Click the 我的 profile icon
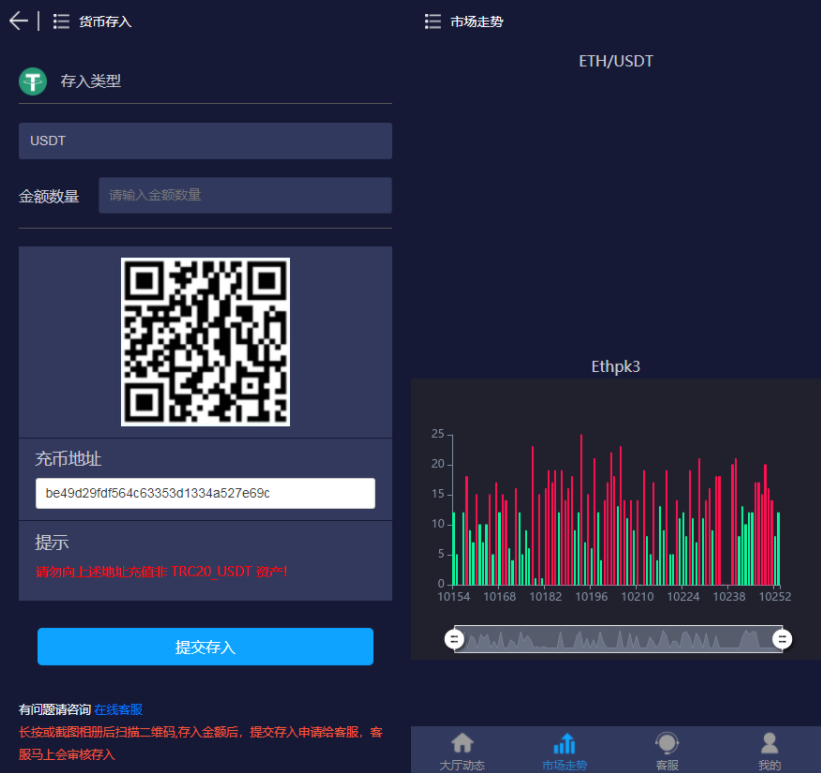This screenshot has height=773, width=822. (769, 743)
